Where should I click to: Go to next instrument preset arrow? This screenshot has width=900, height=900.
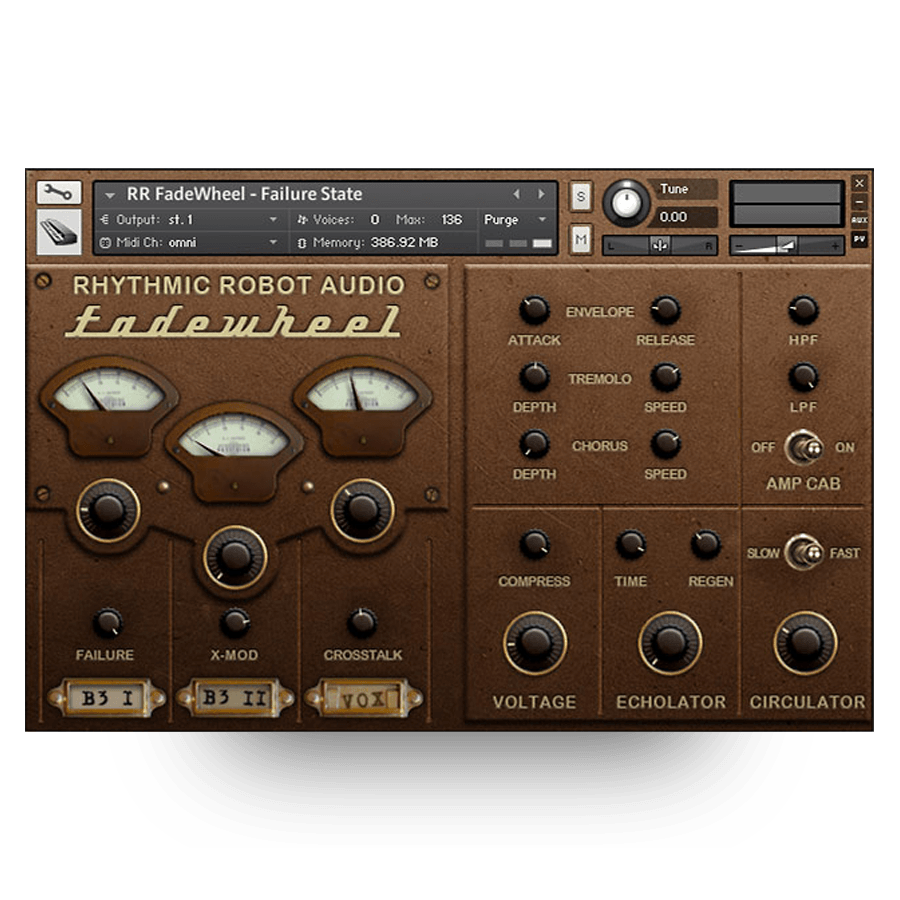click(x=541, y=194)
